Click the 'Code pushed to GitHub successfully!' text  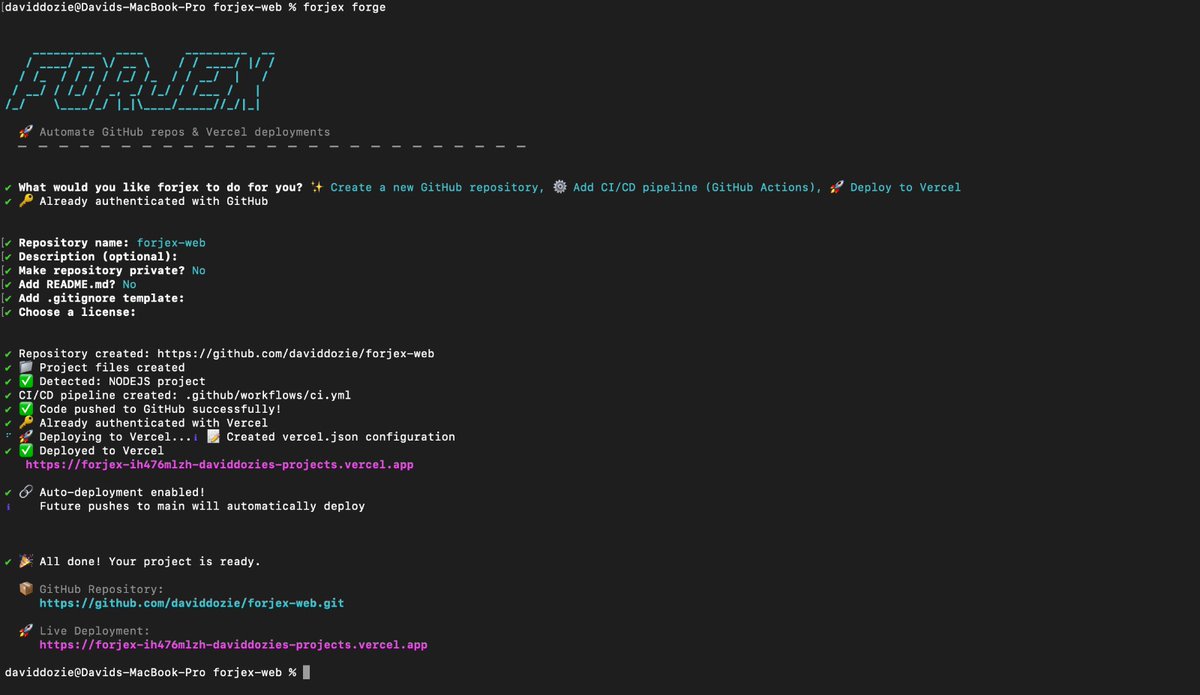click(x=160, y=409)
